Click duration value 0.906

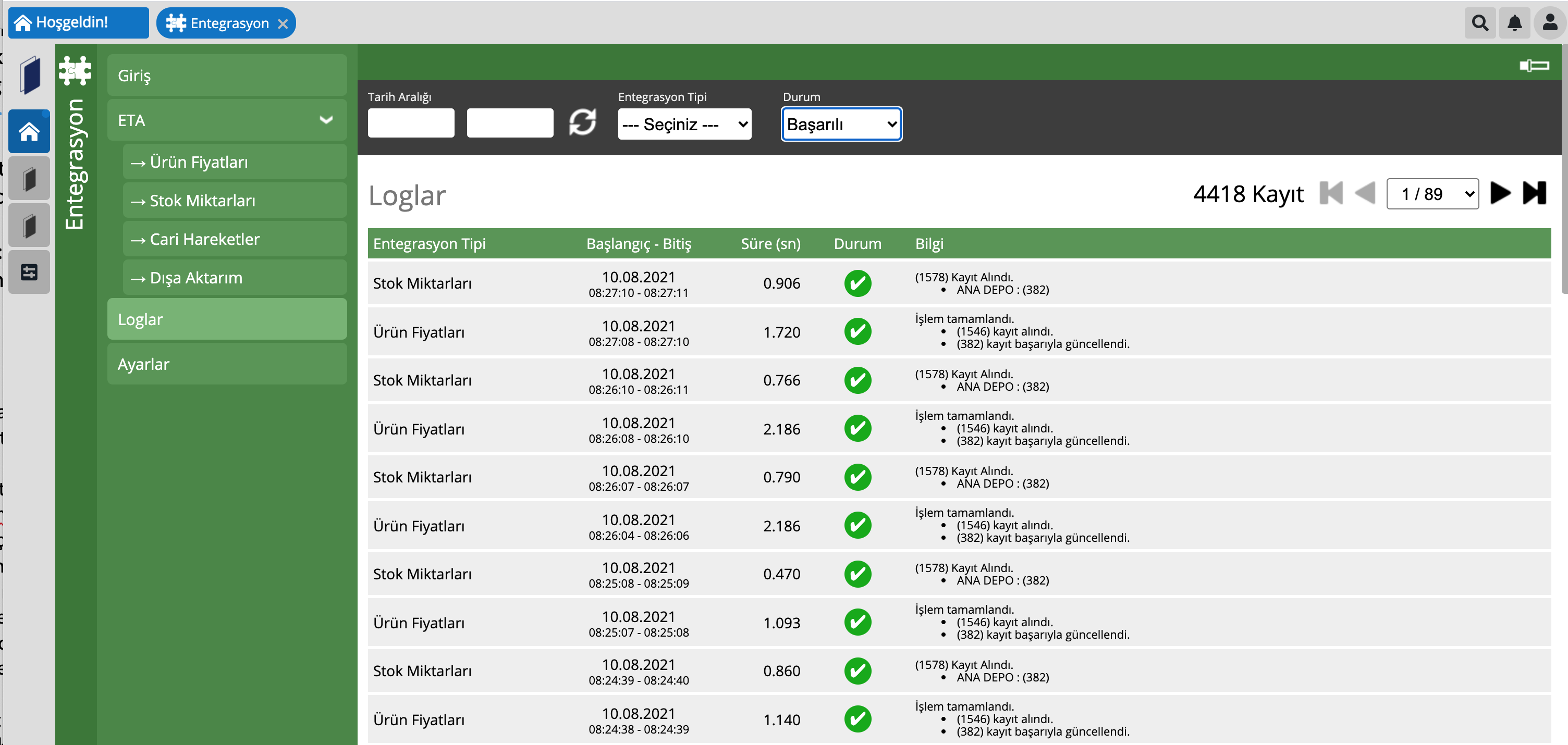[x=781, y=283]
